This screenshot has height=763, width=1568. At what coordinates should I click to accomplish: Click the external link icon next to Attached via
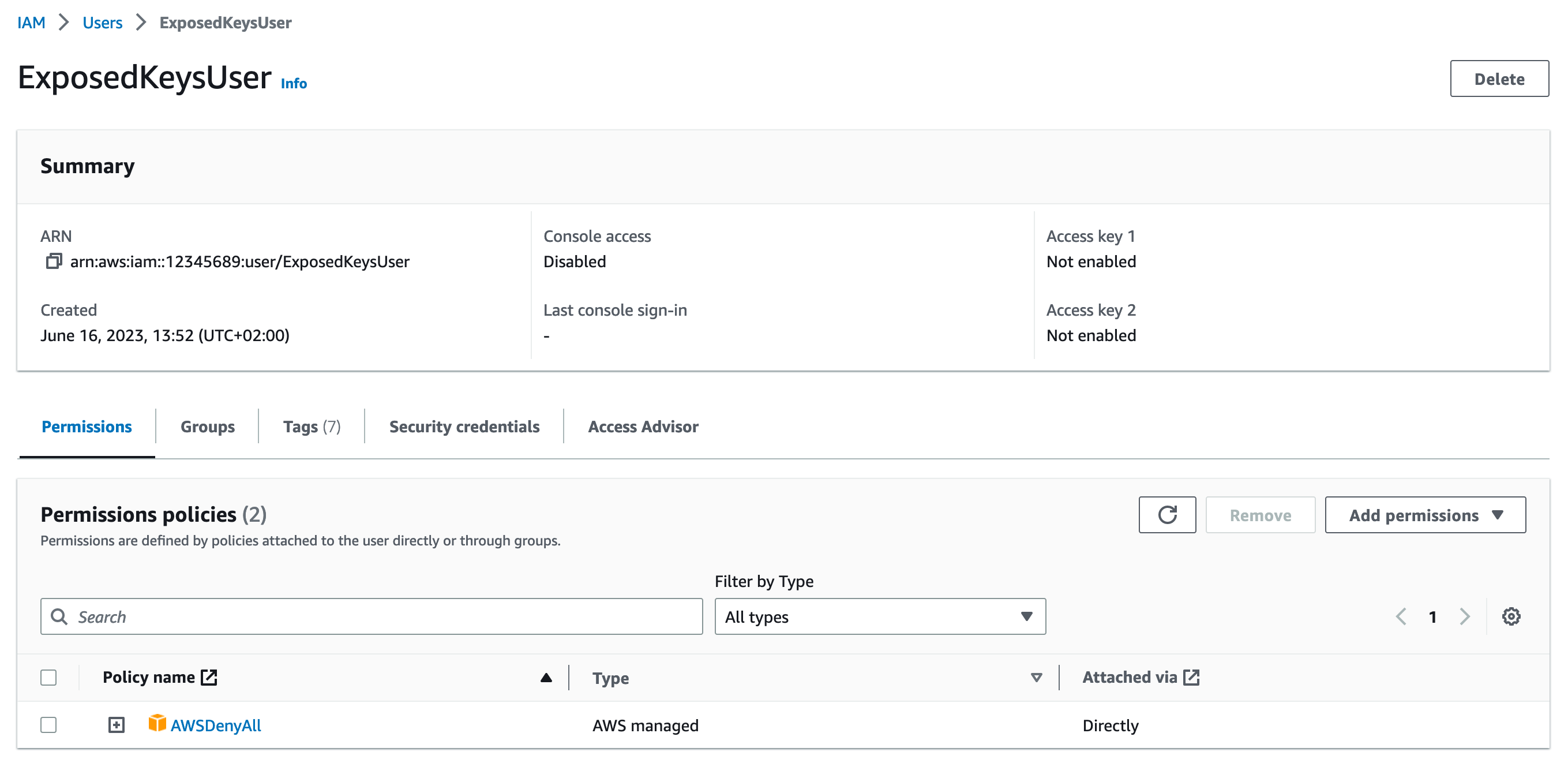[1191, 676]
